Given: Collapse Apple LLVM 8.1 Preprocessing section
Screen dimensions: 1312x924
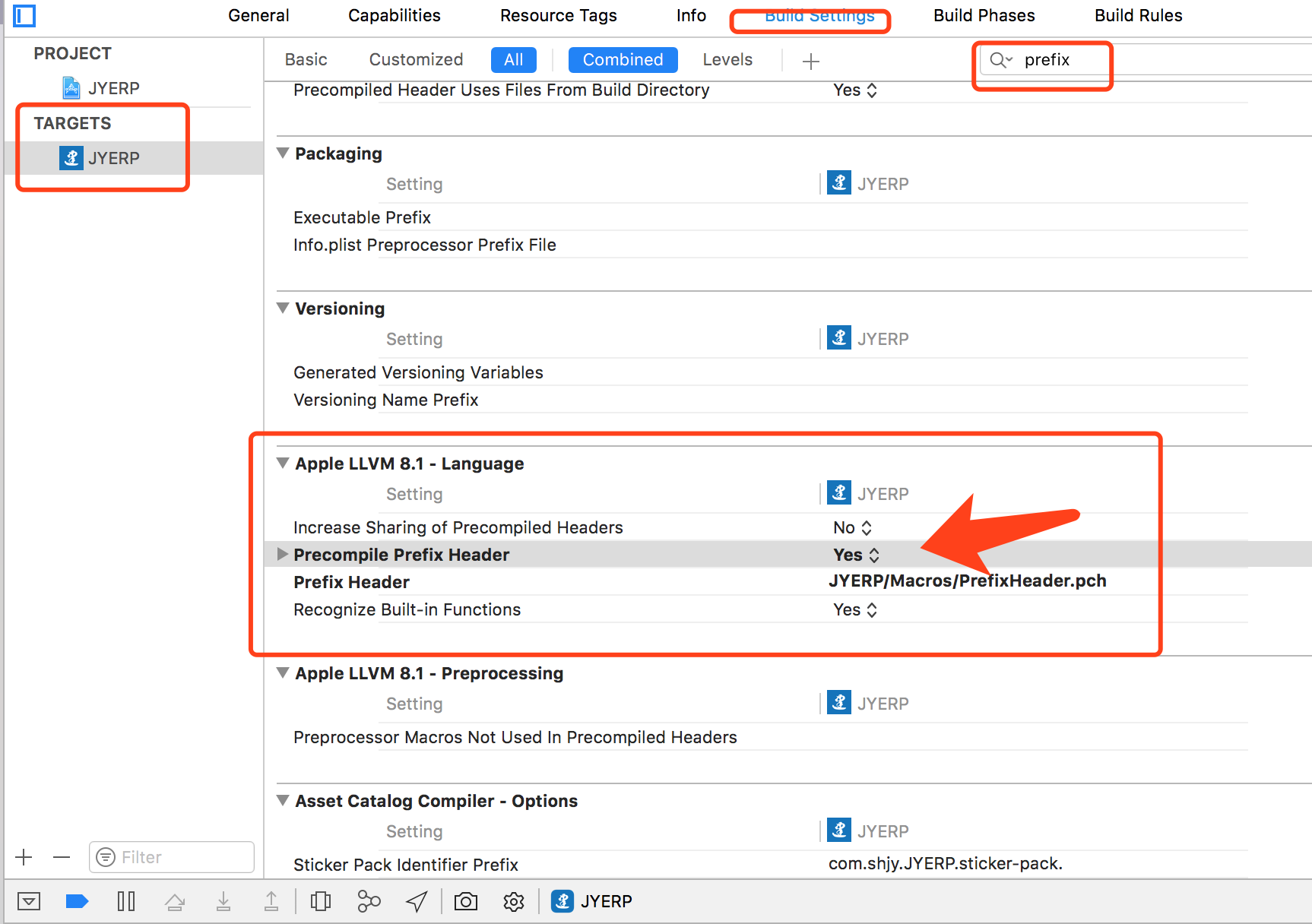Looking at the screenshot, I should pos(283,673).
